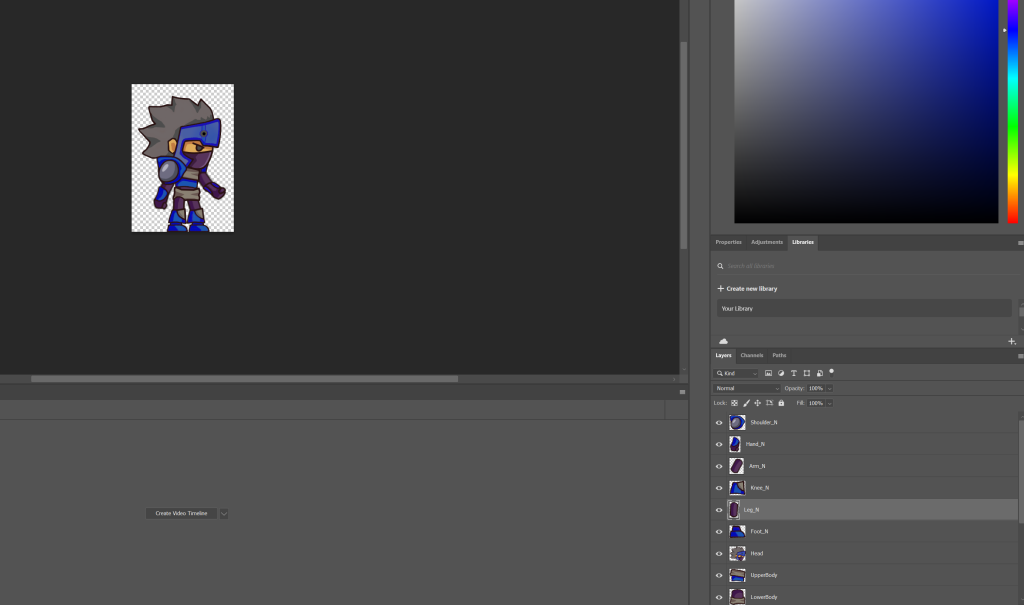Click the type layer filter icon
The height and width of the screenshot is (605, 1024).
pyautogui.click(x=794, y=373)
